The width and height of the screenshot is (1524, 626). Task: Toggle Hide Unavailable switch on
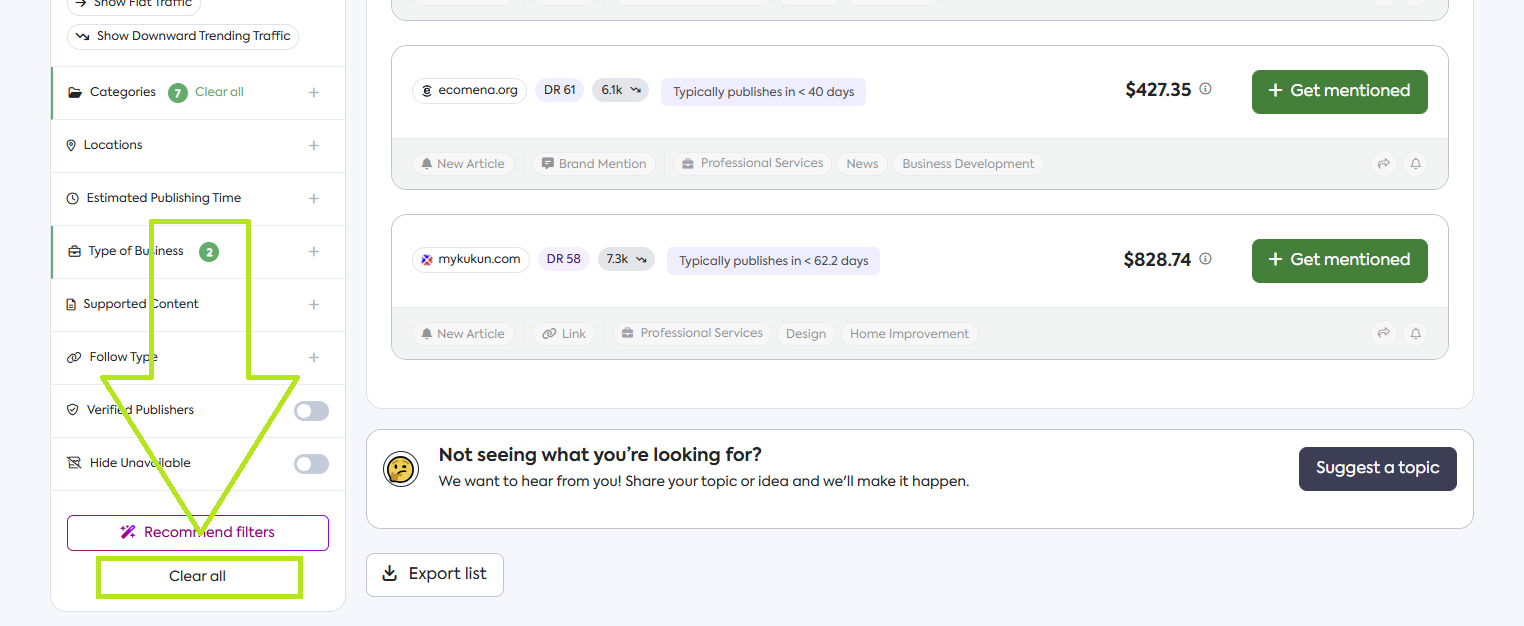(311, 464)
